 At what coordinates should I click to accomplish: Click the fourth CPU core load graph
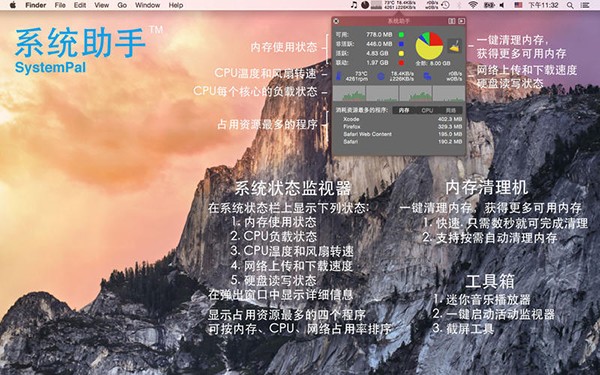coord(449,93)
